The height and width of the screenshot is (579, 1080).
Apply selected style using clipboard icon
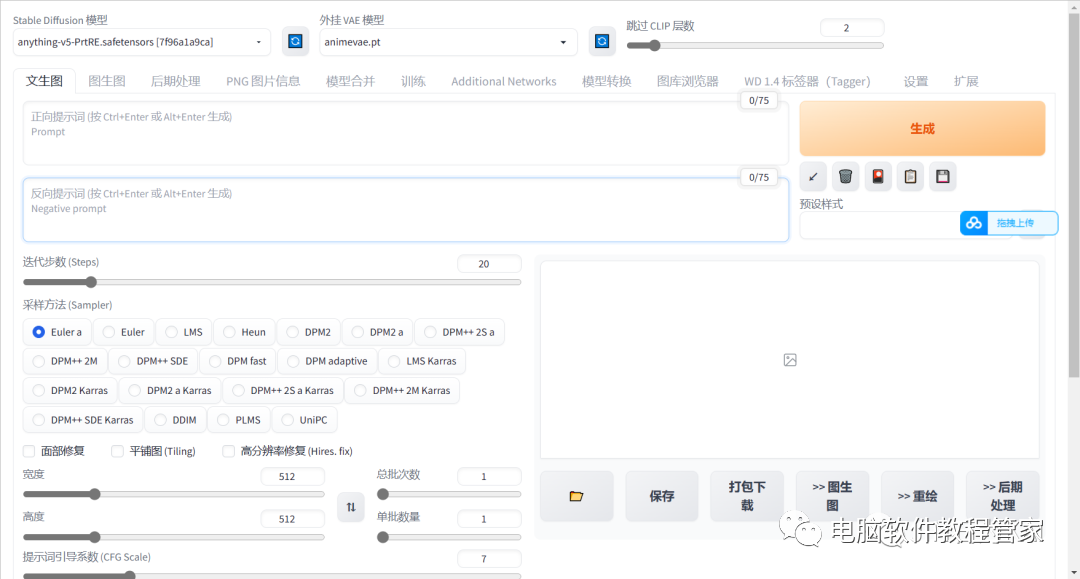click(x=910, y=176)
